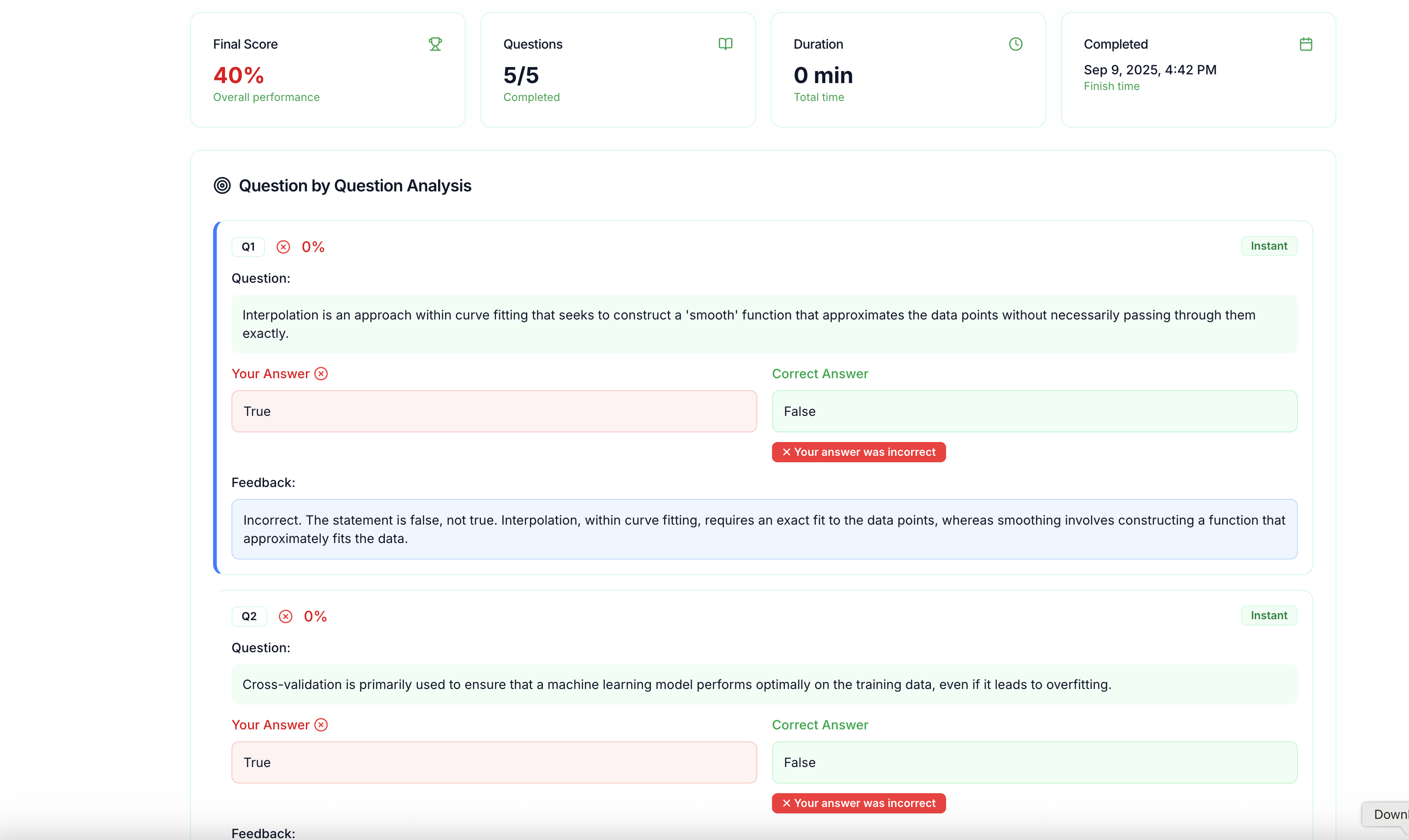The width and height of the screenshot is (1409, 840).
Task: Click the Sep 9, 2025, 4:42 PM timestamp
Action: 1150,70
